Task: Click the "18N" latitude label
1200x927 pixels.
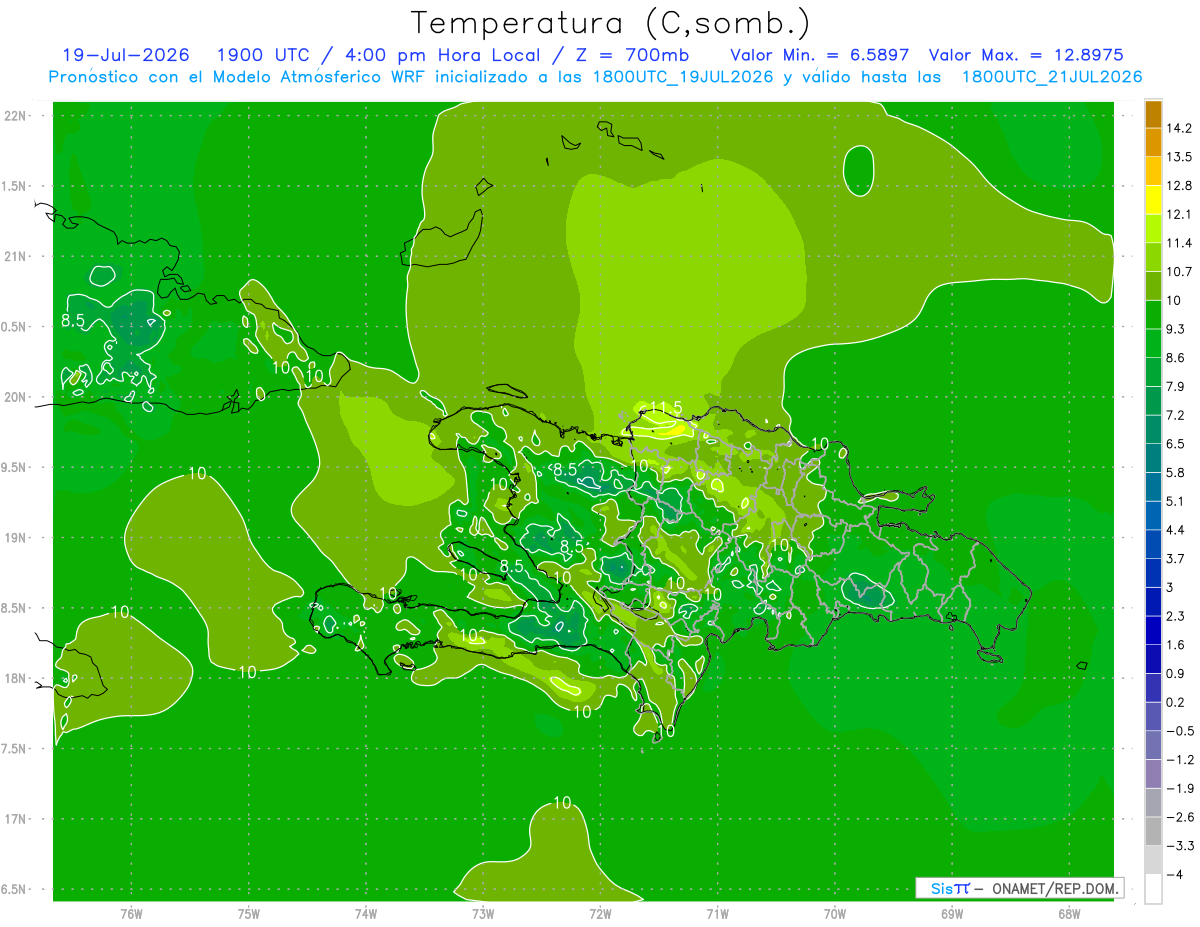Action: click(15, 679)
